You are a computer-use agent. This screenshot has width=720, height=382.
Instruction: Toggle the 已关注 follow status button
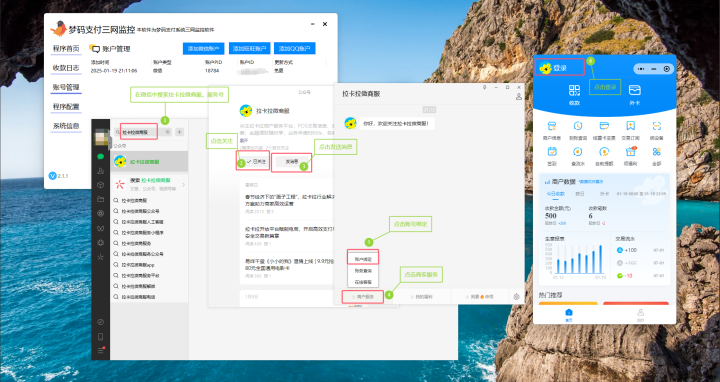coord(253,161)
